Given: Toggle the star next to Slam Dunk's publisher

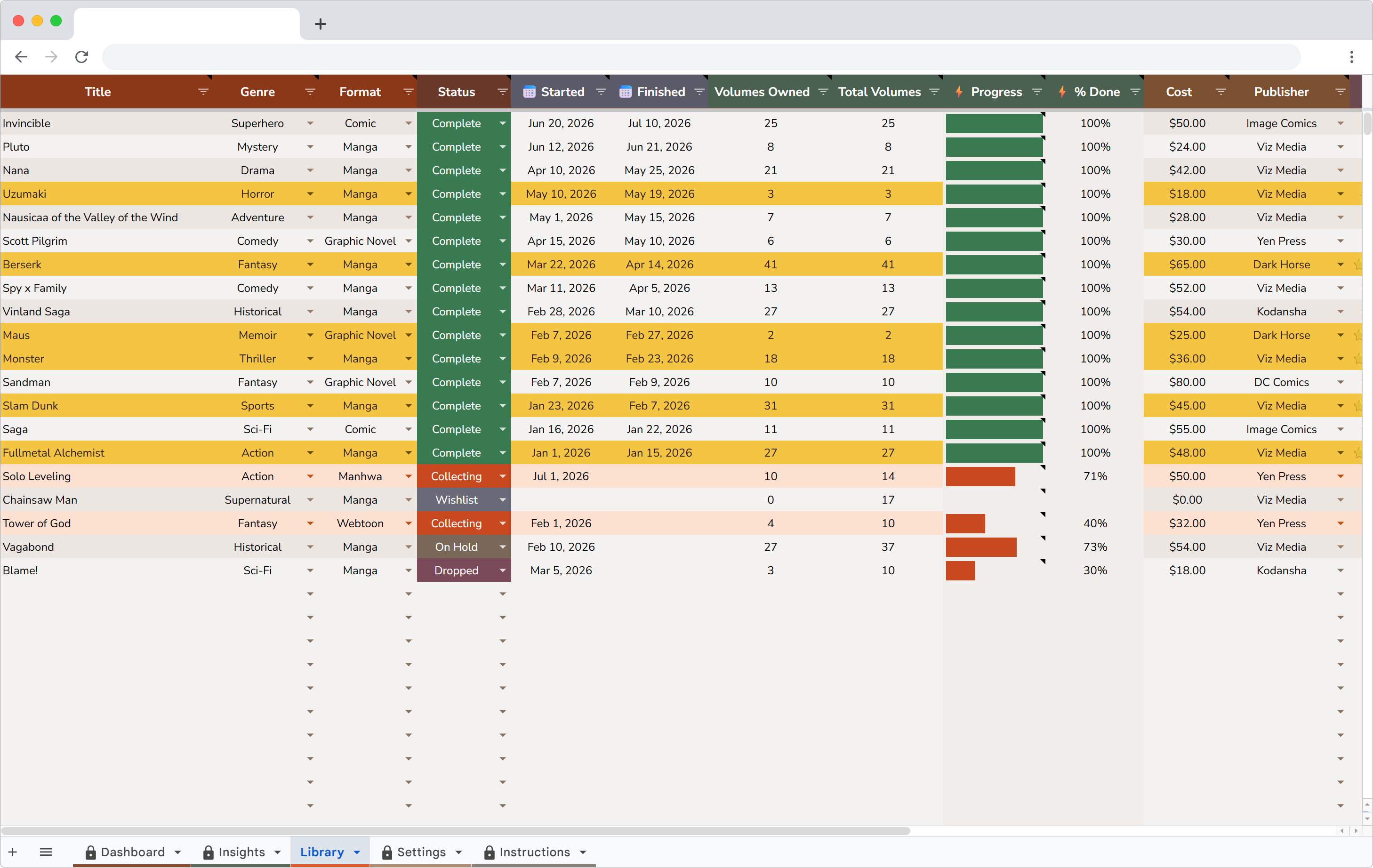Looking at the screenshot, I should (1359, 405).
